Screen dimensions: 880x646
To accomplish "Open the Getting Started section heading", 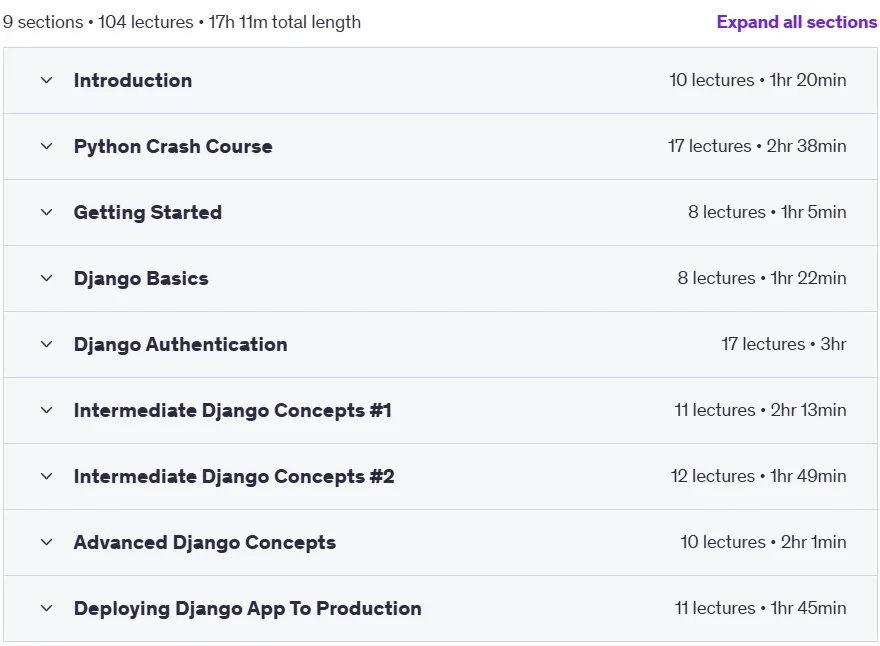I will (x=148, y=213).
